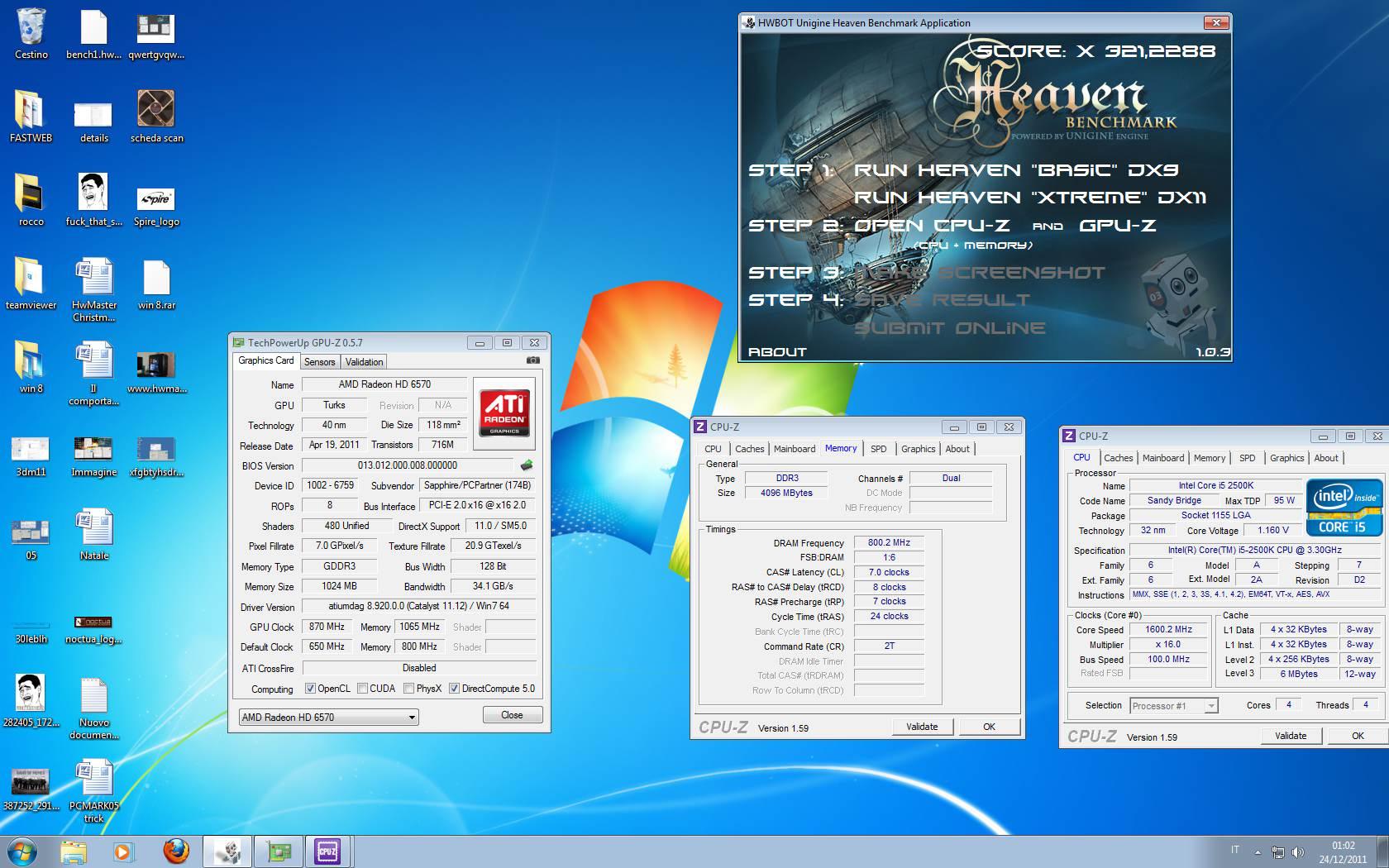
Task: Open Memory tab in the right CPU-Z window
Action: pos(1209,458)
